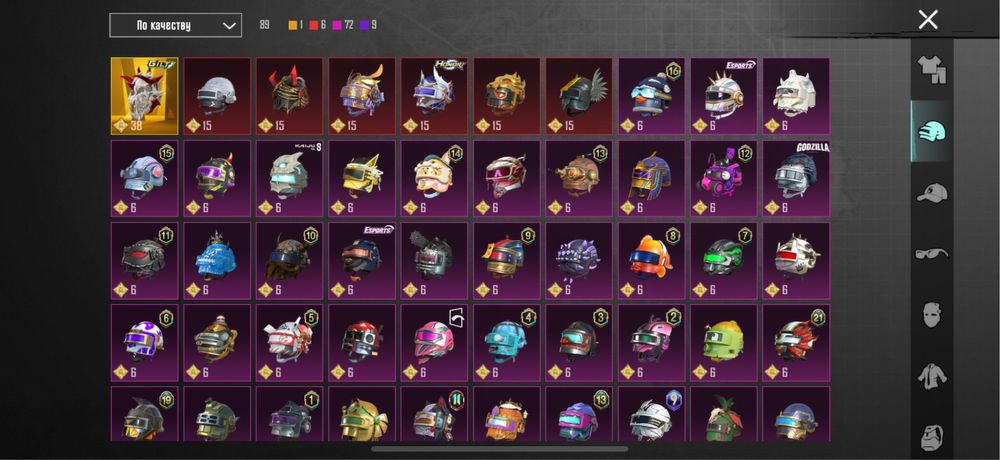Image resolution: width=1000 pixels, height=460 pixels.
Task: Select the face mask category icon
Action: (x=932, y=315)
